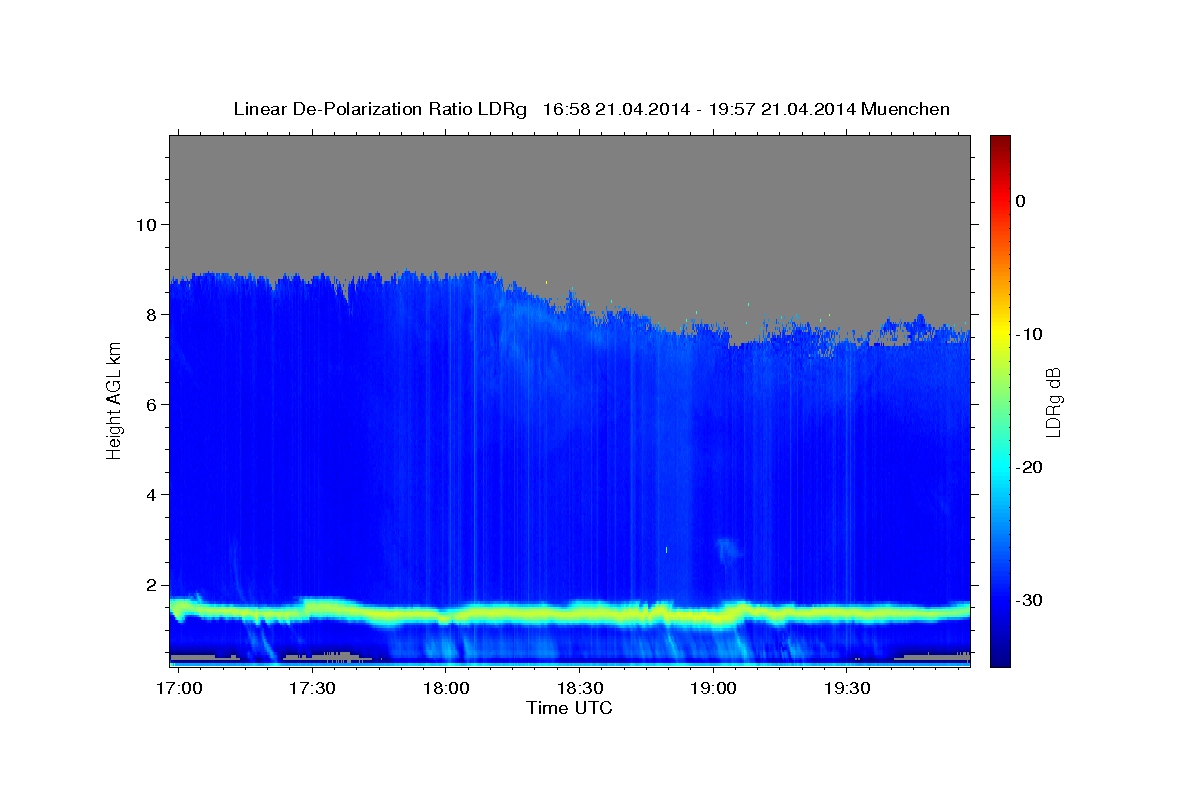This screenshot has width=1200, height=800.
Task: Click the '19:30' time tick label
Action: [847, 688]
